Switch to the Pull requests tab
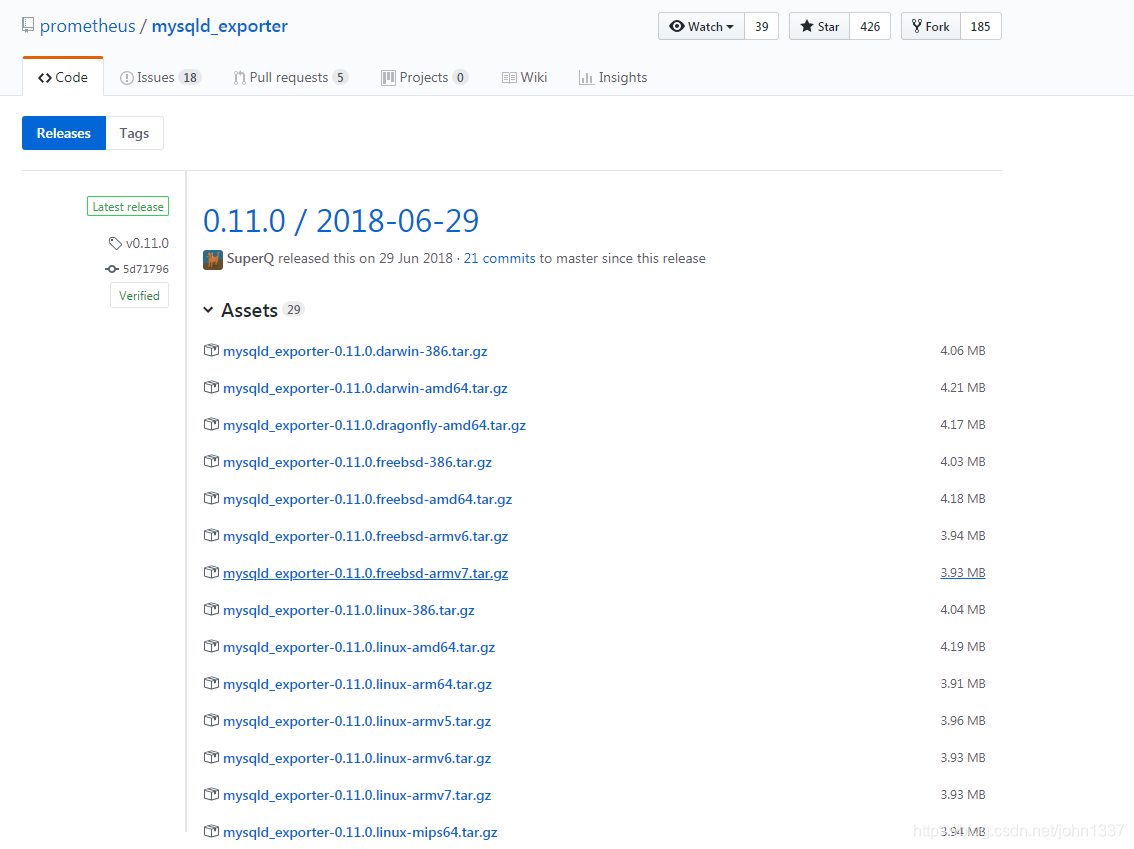This screenshot has height=849, width=1134. point(291,77)
